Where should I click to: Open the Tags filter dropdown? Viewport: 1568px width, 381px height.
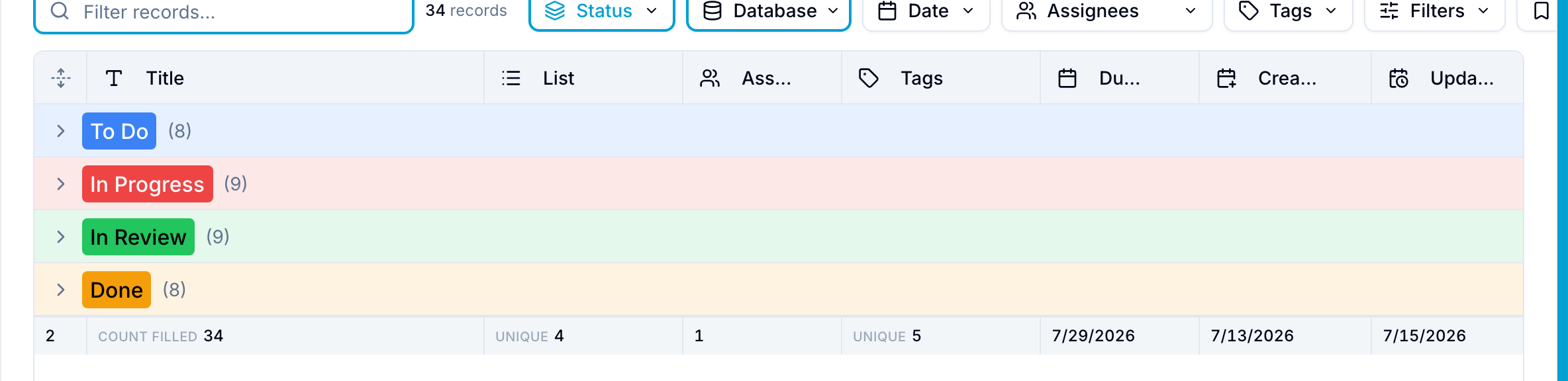point(1288,11)
